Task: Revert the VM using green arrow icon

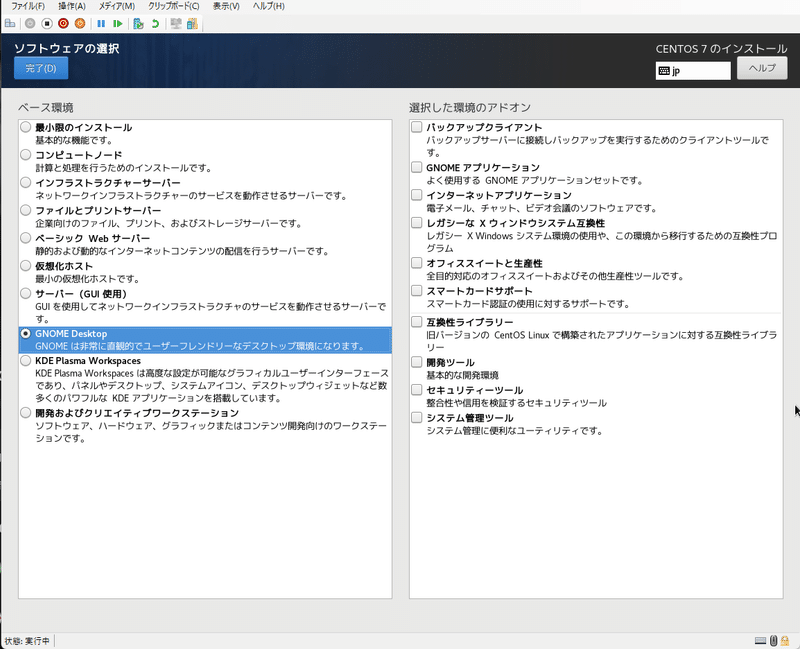Action: [x=155, y=26]
